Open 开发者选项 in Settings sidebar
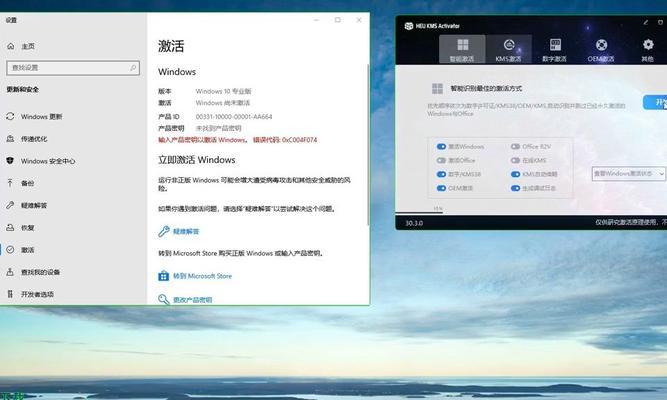 (x=37, y=294)
